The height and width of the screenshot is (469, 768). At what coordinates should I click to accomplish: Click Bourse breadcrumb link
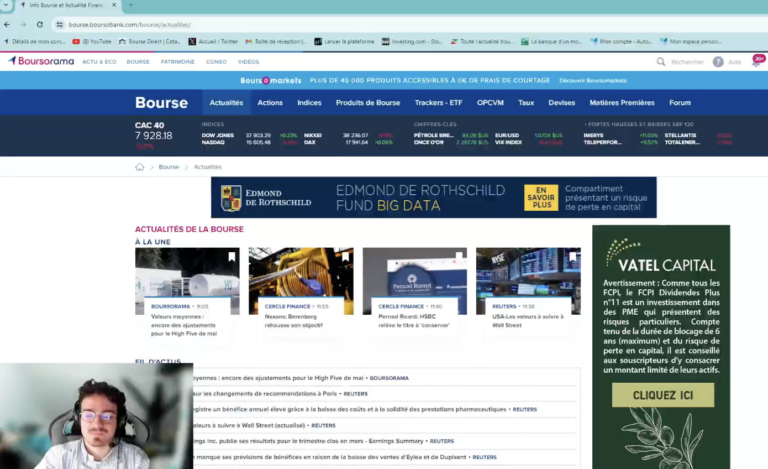click(x=169, y=167)
